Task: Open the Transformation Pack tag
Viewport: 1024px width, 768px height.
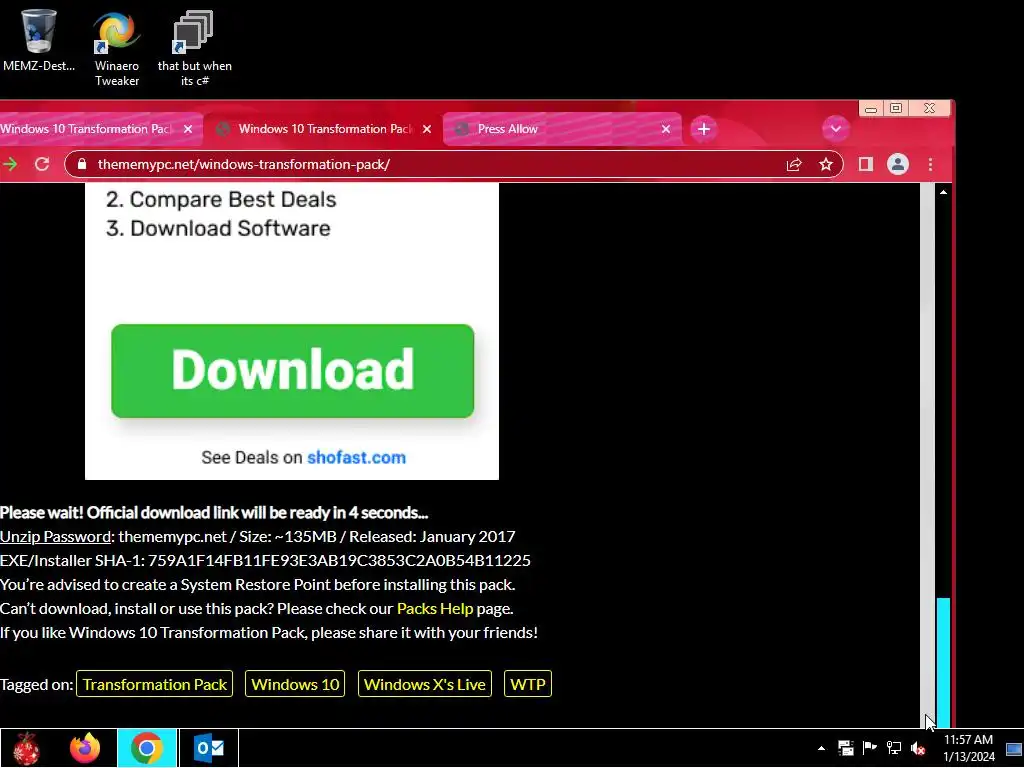Action: click(x=154, y=684)
